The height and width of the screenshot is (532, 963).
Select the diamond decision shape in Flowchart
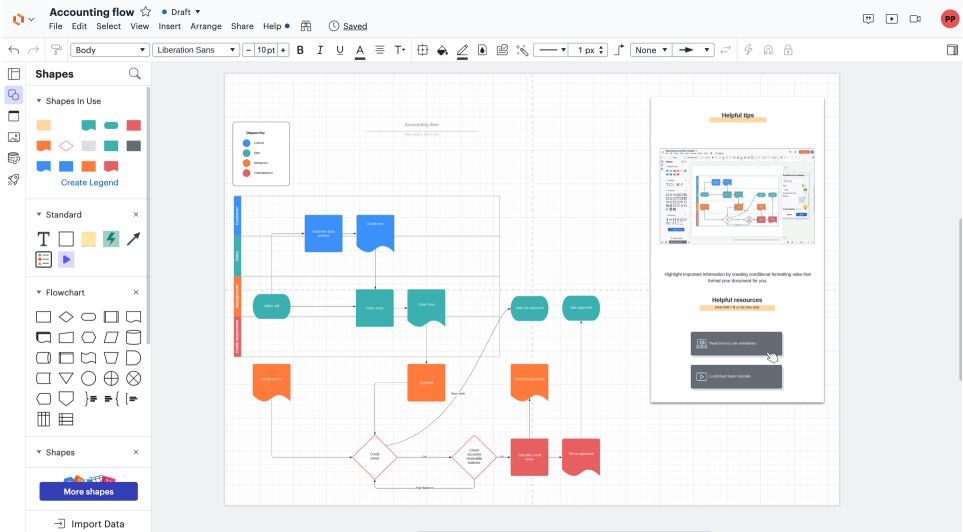tap(66, 317)
